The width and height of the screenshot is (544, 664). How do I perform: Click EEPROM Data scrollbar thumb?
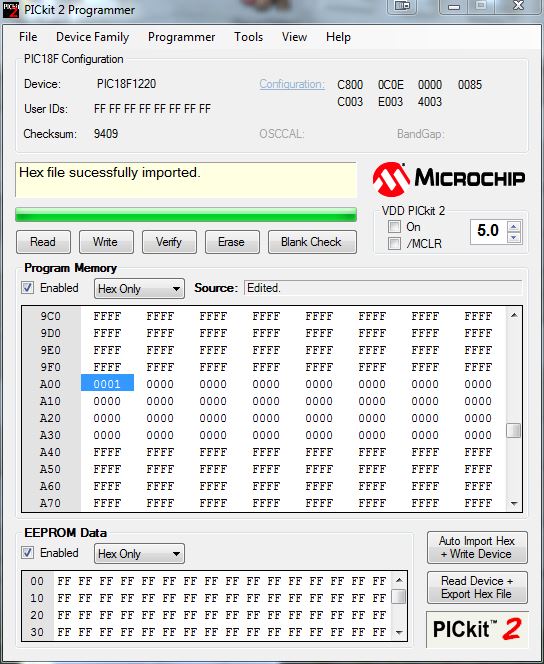point(399,596)
